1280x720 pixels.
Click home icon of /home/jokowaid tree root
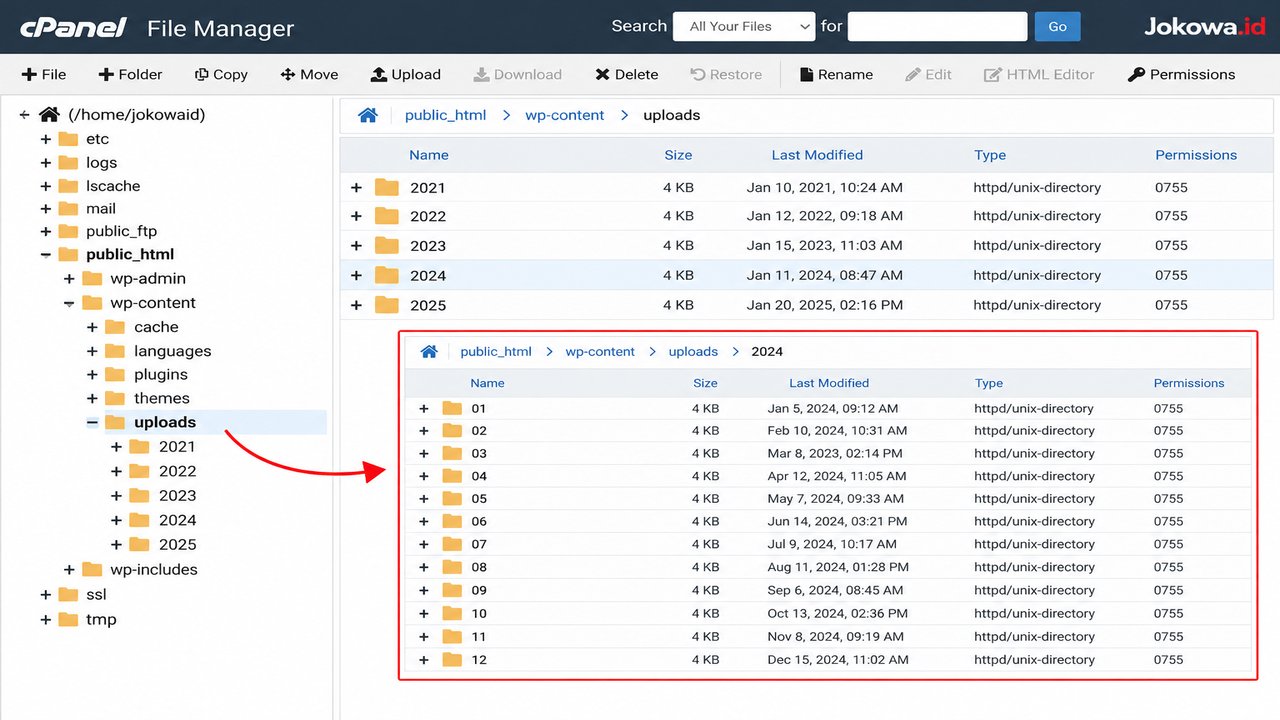tap(49, 114)
